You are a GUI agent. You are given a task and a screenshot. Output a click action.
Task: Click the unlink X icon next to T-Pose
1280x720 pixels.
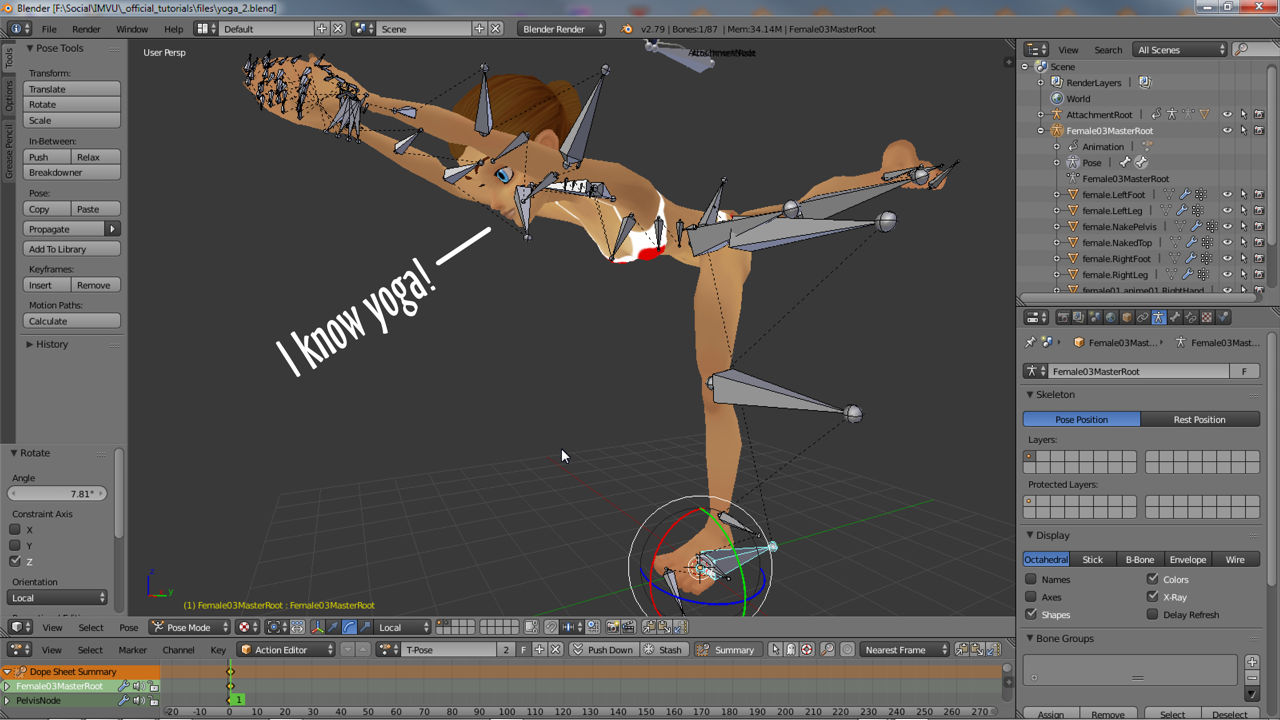pyautogui.click(x=555, y=649)
